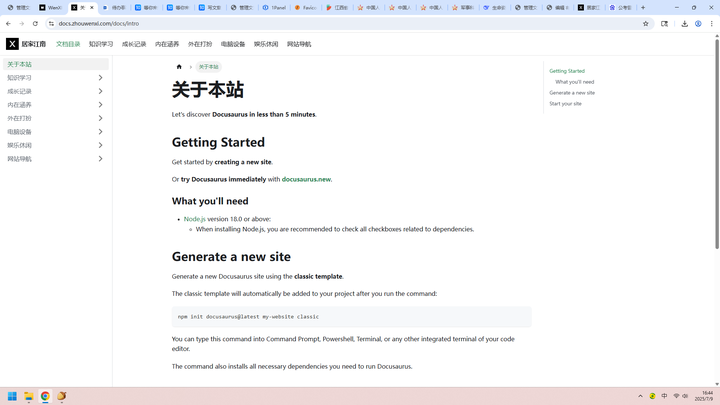Switch to the 生命 browser tab
Screen dimensions: 720x405
[x=495, y=7]
